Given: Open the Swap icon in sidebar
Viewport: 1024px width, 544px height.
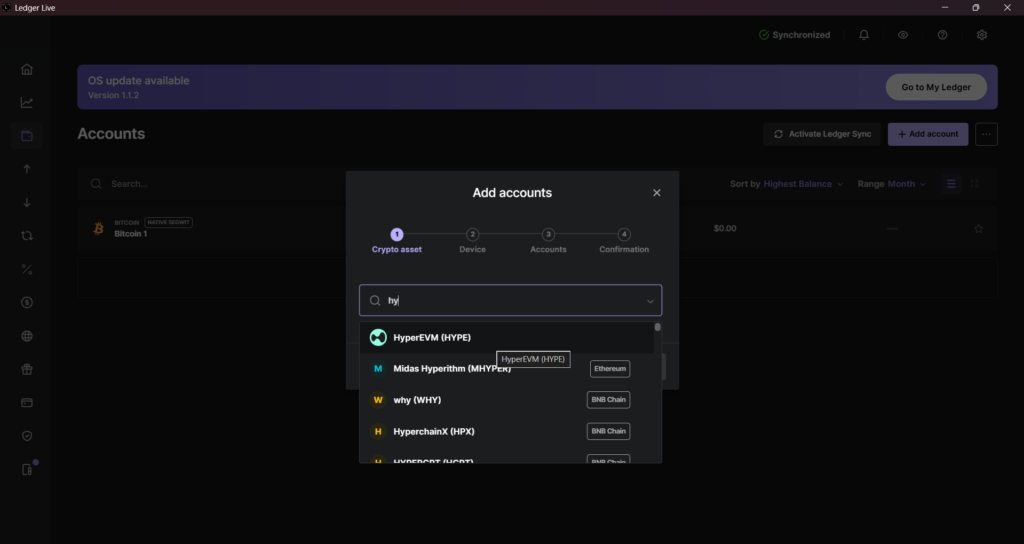Looking at the screenshot, I should tap(27, 236).
